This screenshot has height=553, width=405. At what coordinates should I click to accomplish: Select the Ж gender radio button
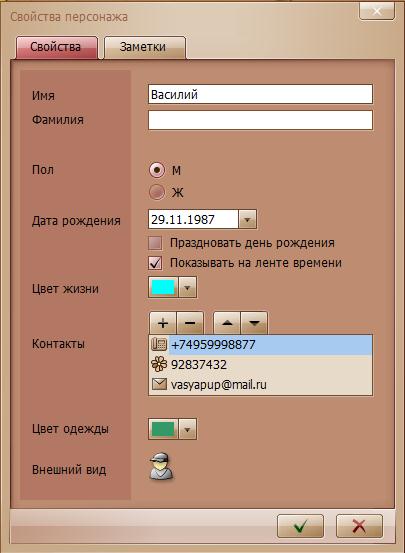[157, 192]
